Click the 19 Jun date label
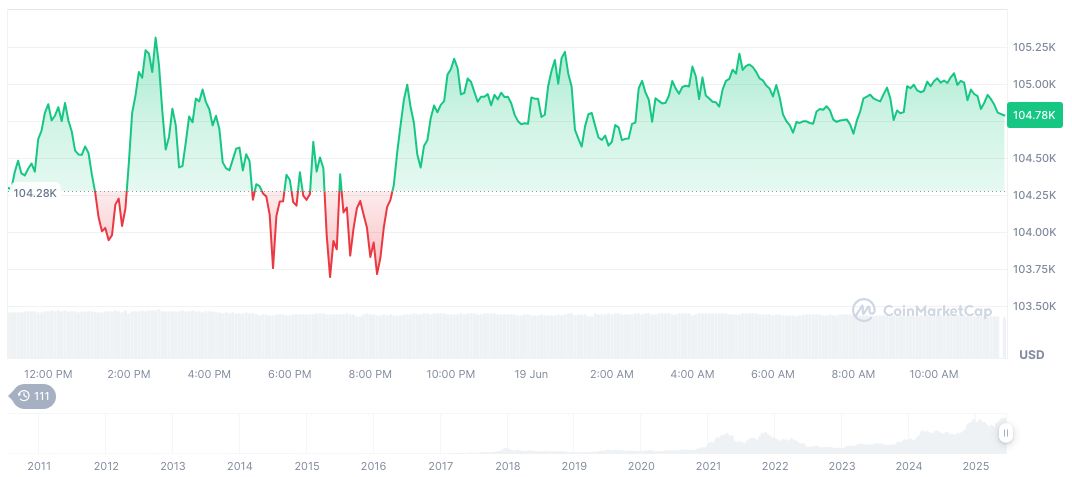This screenshot has width=1072, height=477. click(531, 374)
